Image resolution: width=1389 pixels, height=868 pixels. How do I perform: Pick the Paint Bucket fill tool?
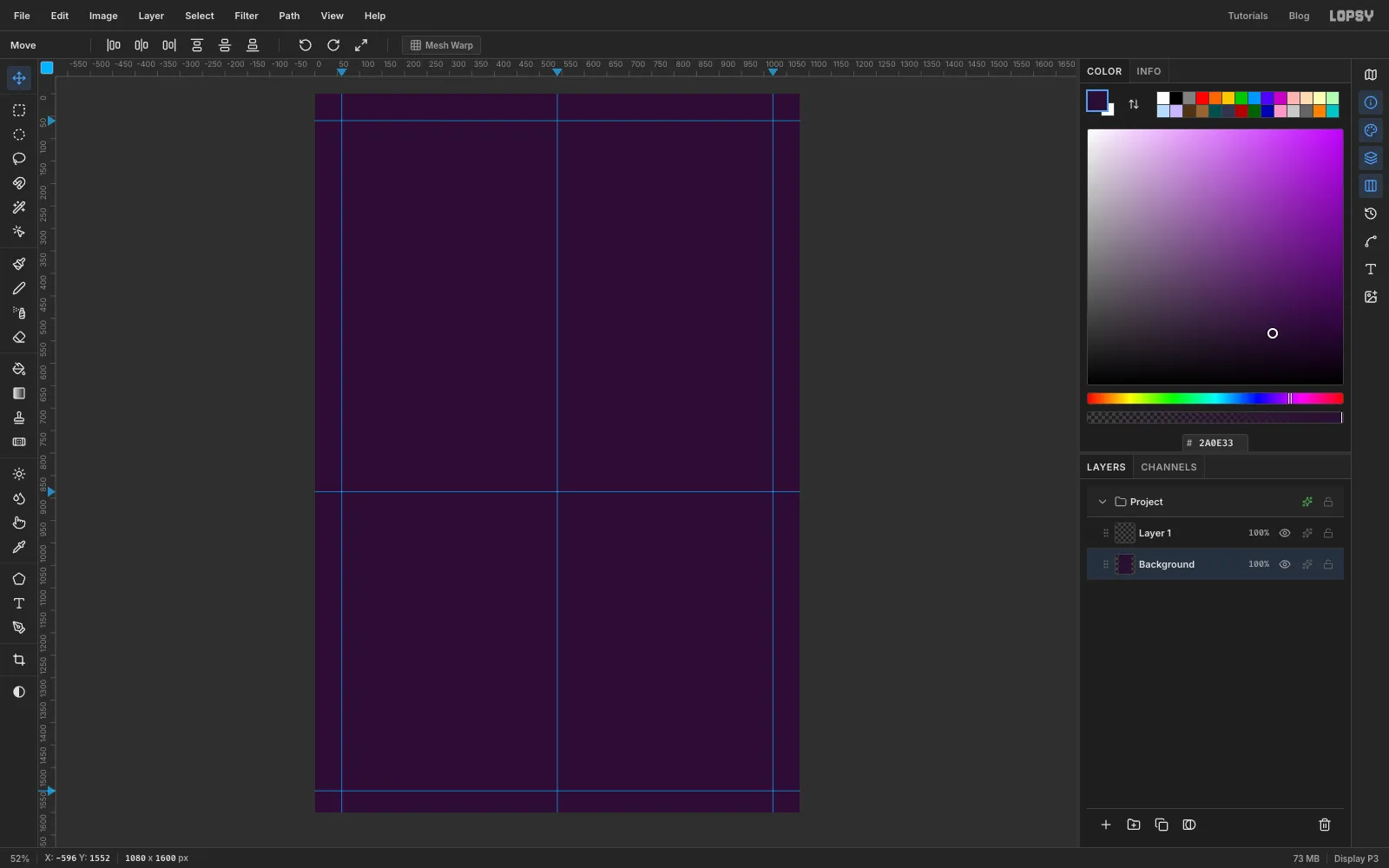19,369
